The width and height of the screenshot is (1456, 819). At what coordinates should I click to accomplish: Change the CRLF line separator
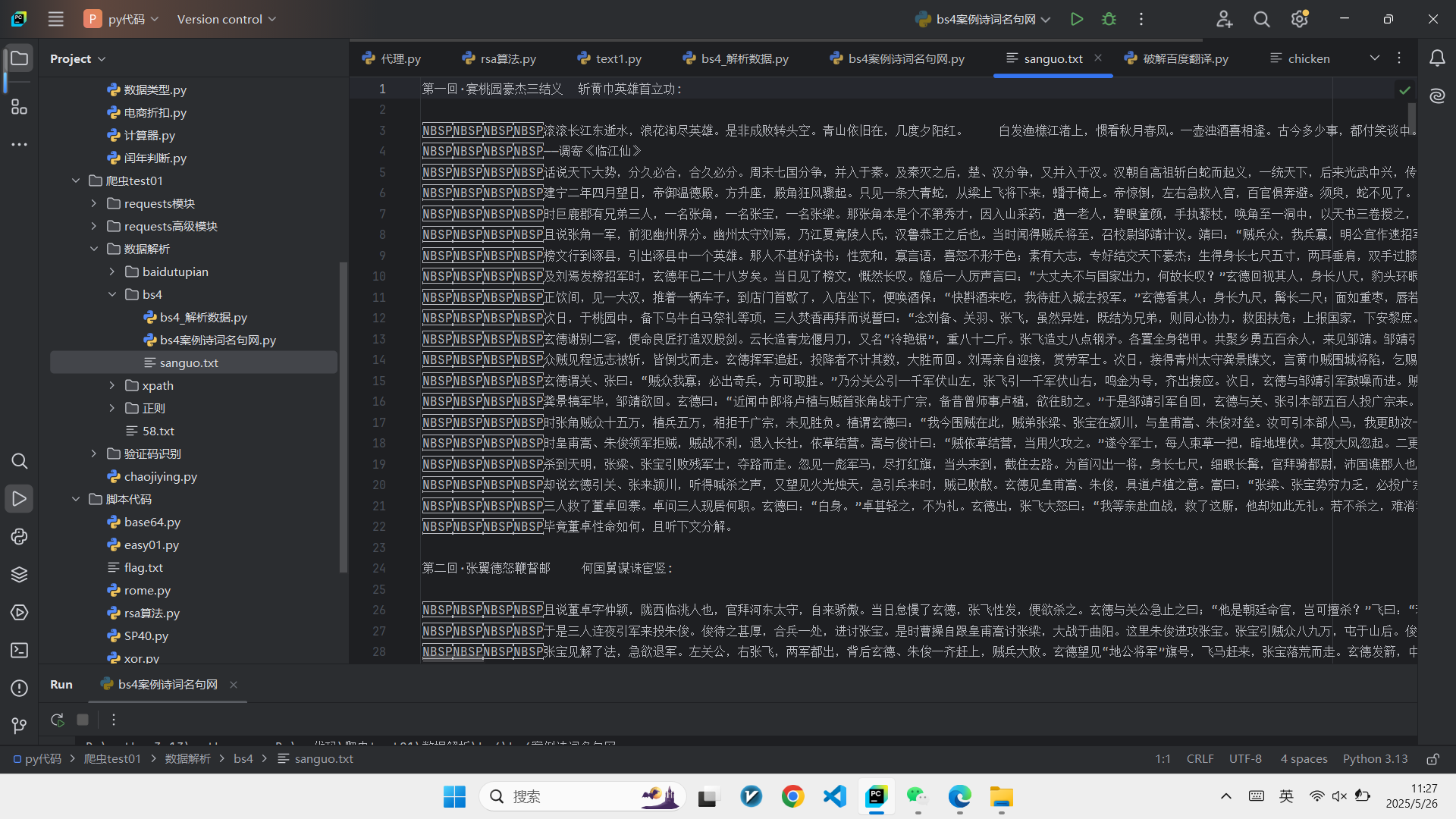click(x=1200, y=758)
